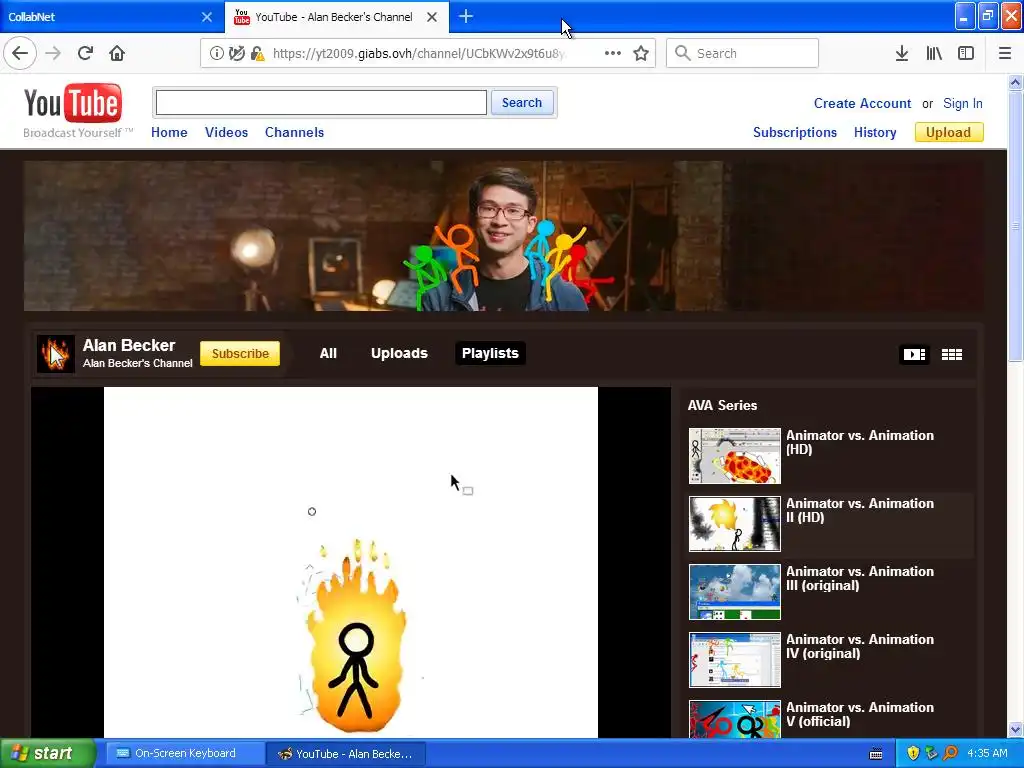Toggle the sidebar icon in Firefox toolbar
Image resolution: width=1024 pixels, height=768 pixels.
coord(966,53)
